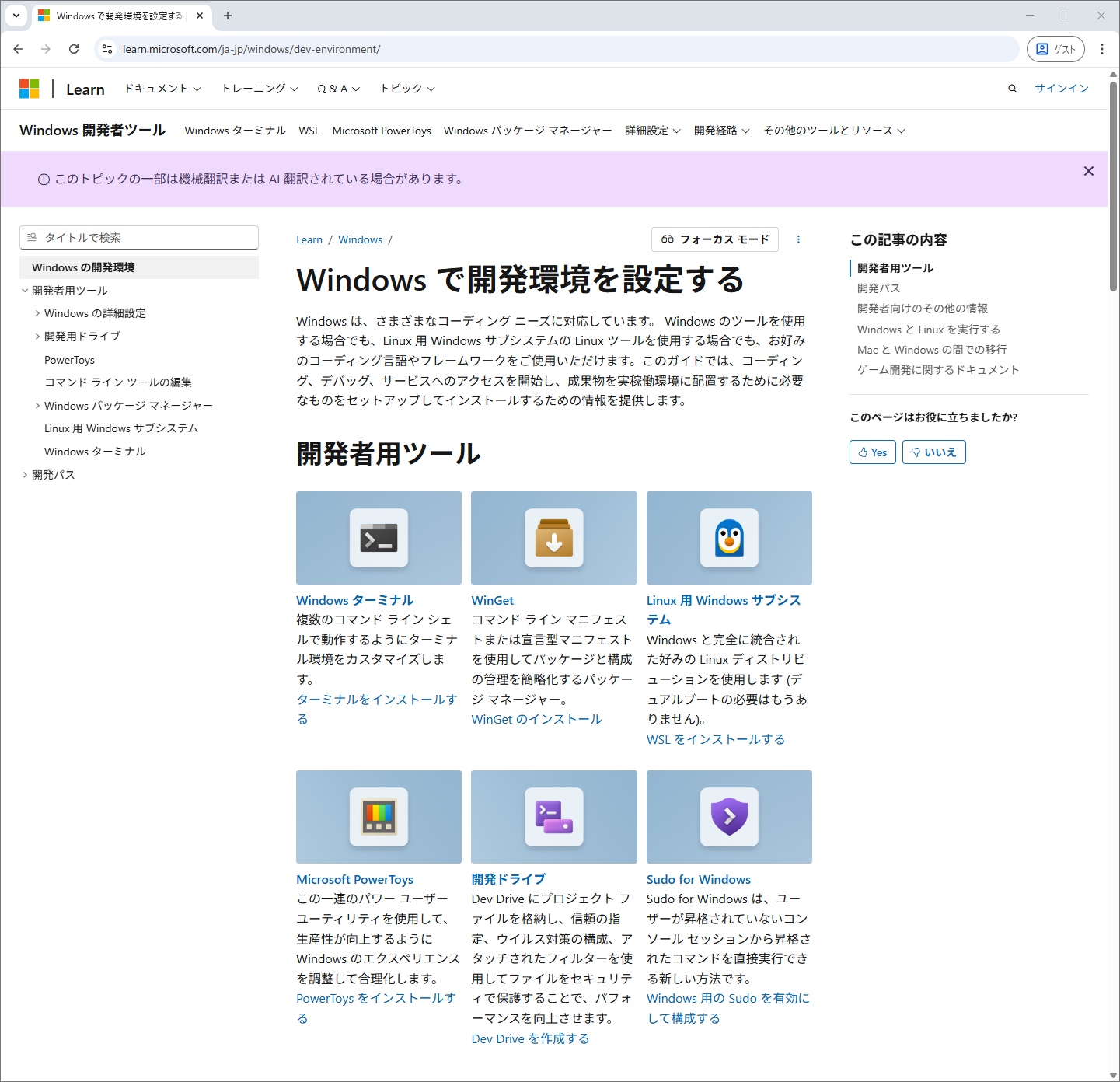
Task: Select コマンド ライン ツールの編集 sidebar item
Action: pos(118,382)
